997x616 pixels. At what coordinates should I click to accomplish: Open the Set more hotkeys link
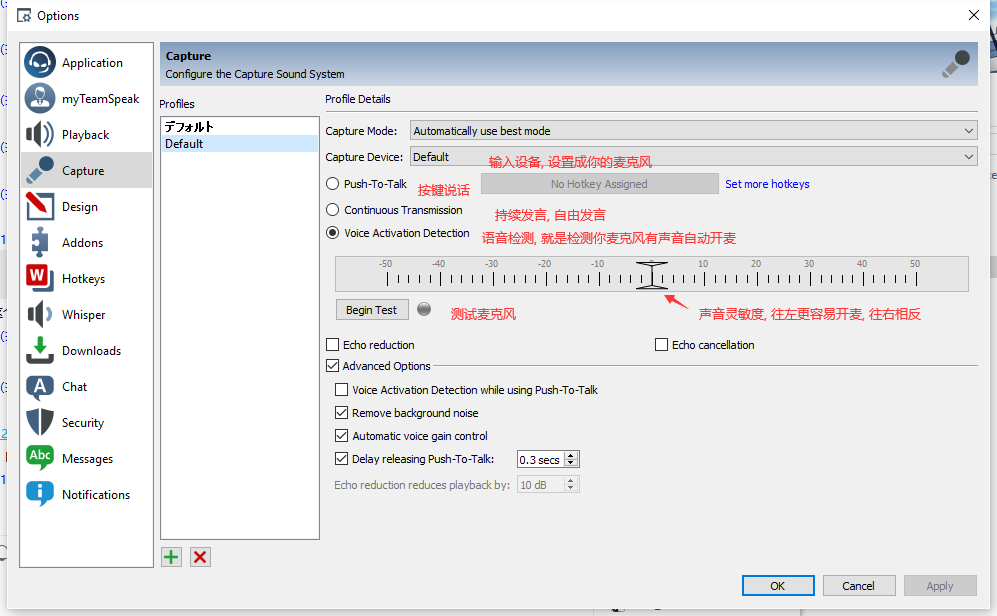click(x=767, y=184)
